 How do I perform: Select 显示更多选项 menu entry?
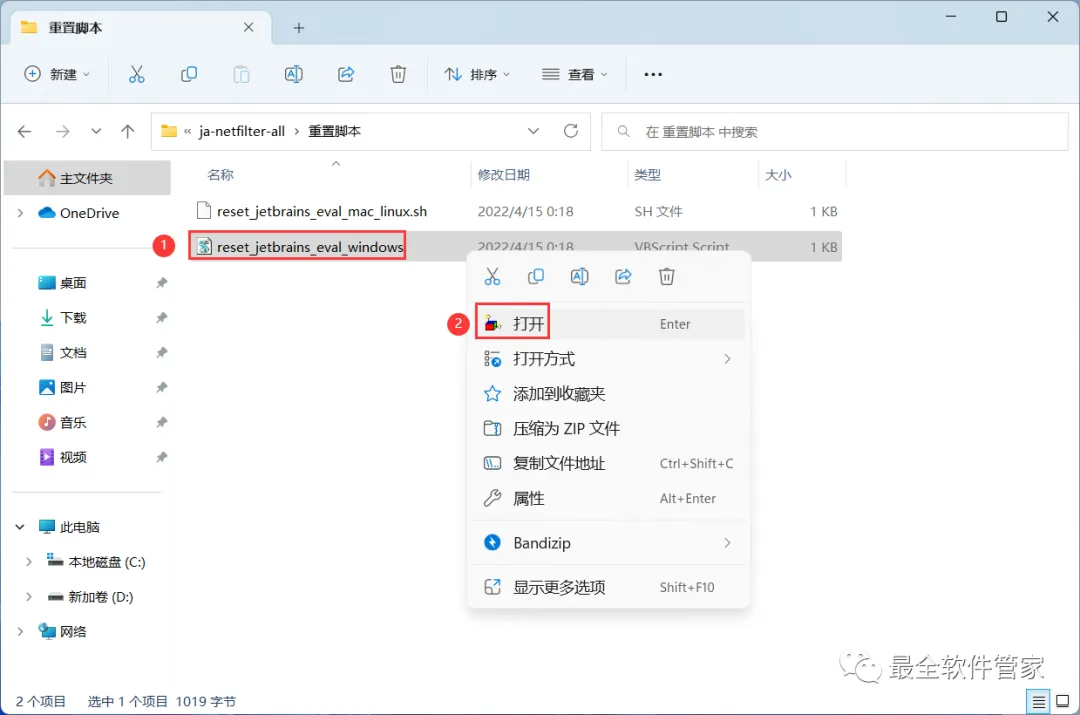[610, 588]
